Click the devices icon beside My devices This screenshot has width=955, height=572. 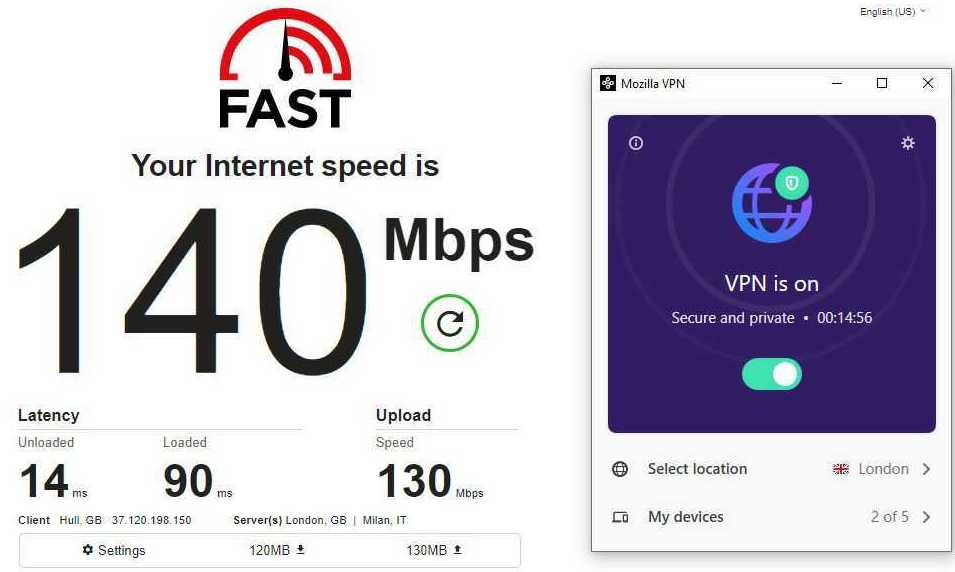[620, 517]
